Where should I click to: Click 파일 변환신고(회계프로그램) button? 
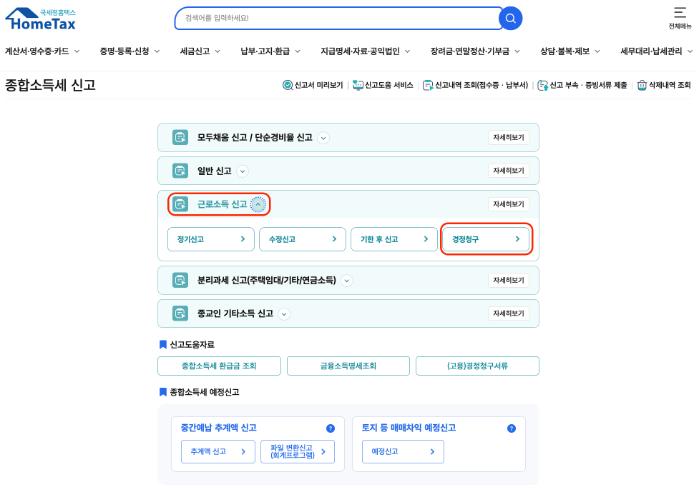pyautogui.click(x=297, y=452)
